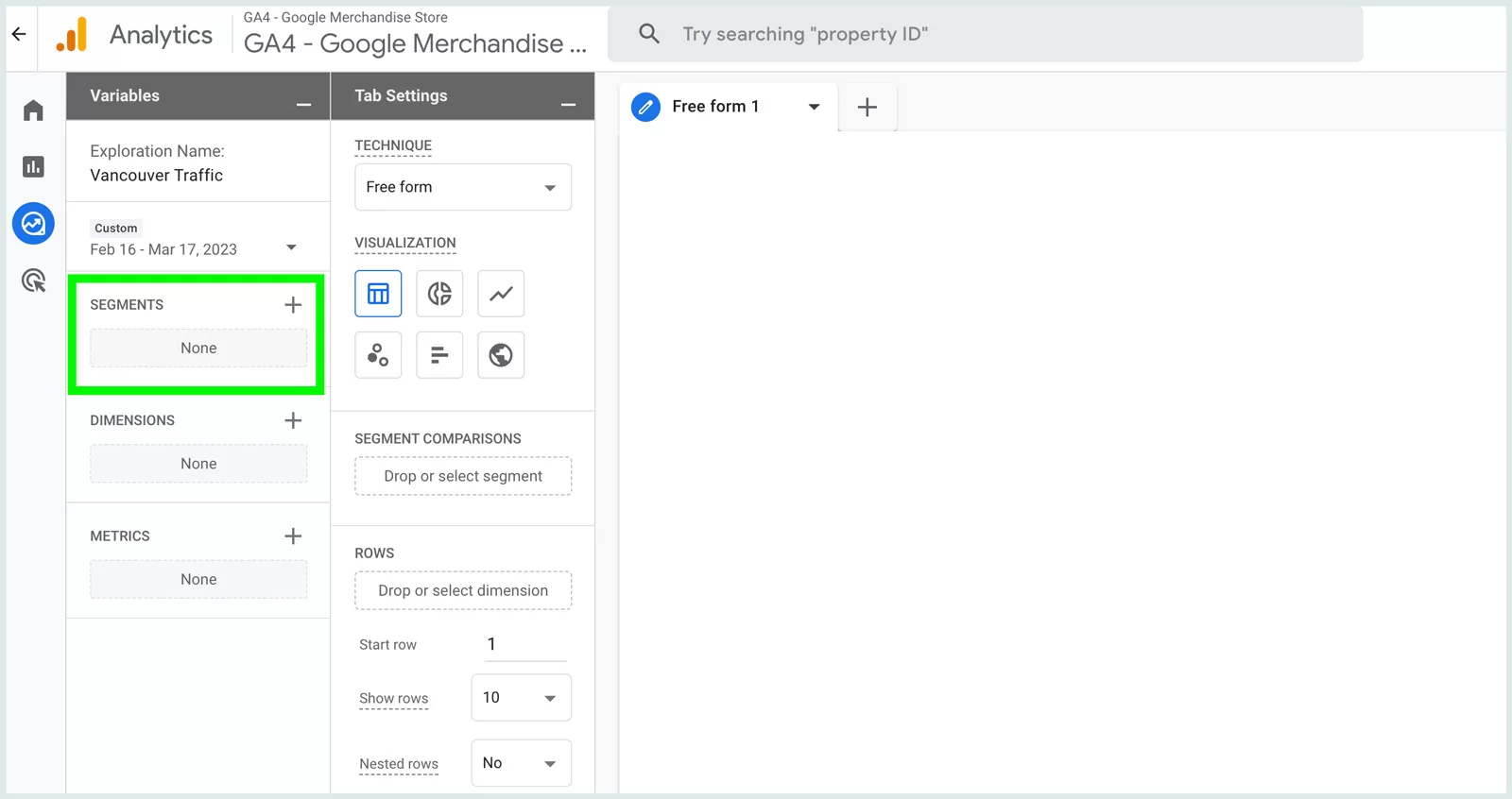
Task: Click the VISUALIZATION label
Action: click(405, 243)
